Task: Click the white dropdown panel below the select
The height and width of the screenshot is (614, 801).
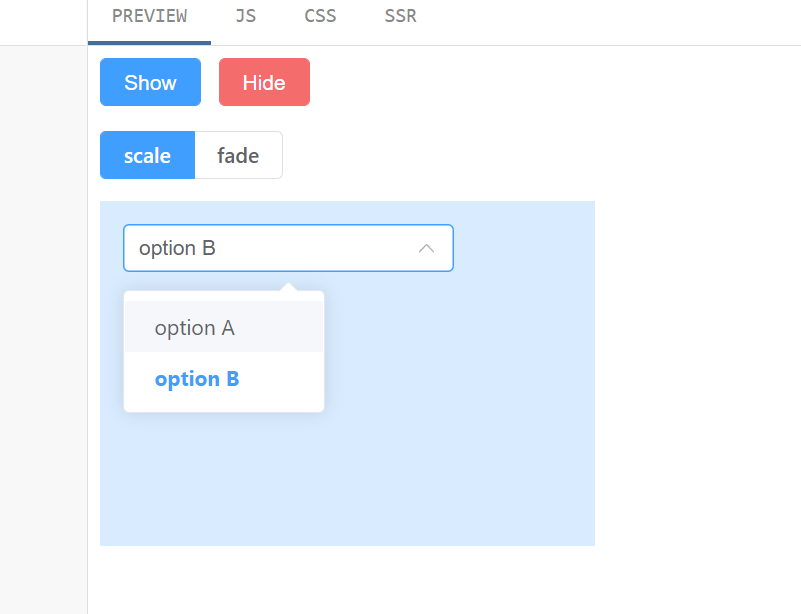Action: click(x=223, y=352)
